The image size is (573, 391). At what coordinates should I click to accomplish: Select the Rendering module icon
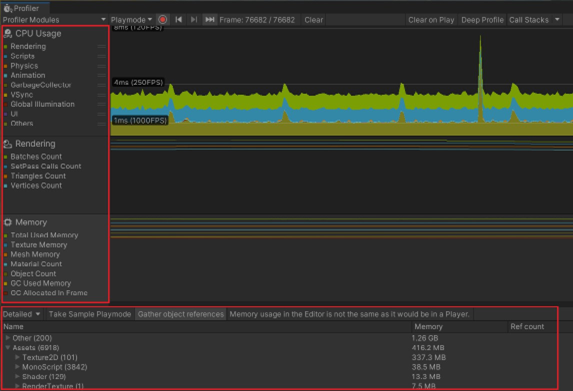8,144
